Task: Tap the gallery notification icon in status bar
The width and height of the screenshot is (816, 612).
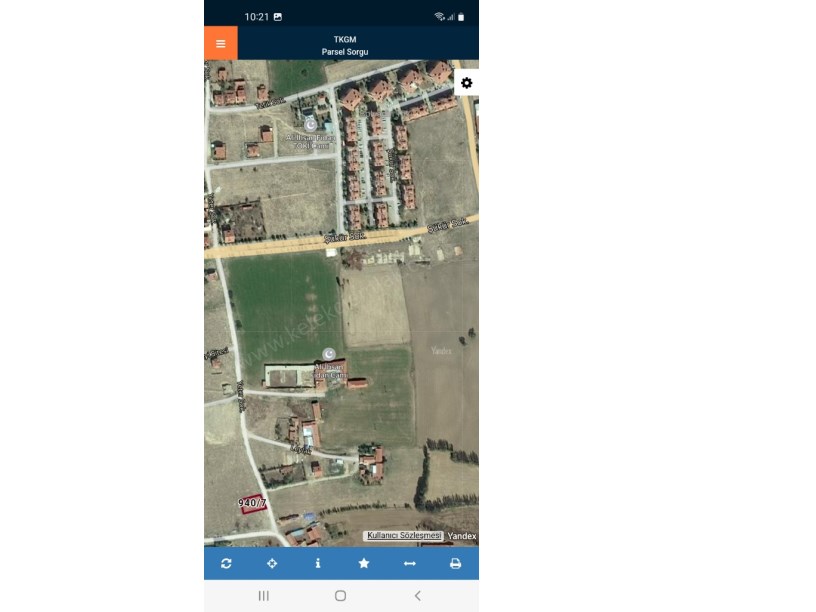Action: 278,17
